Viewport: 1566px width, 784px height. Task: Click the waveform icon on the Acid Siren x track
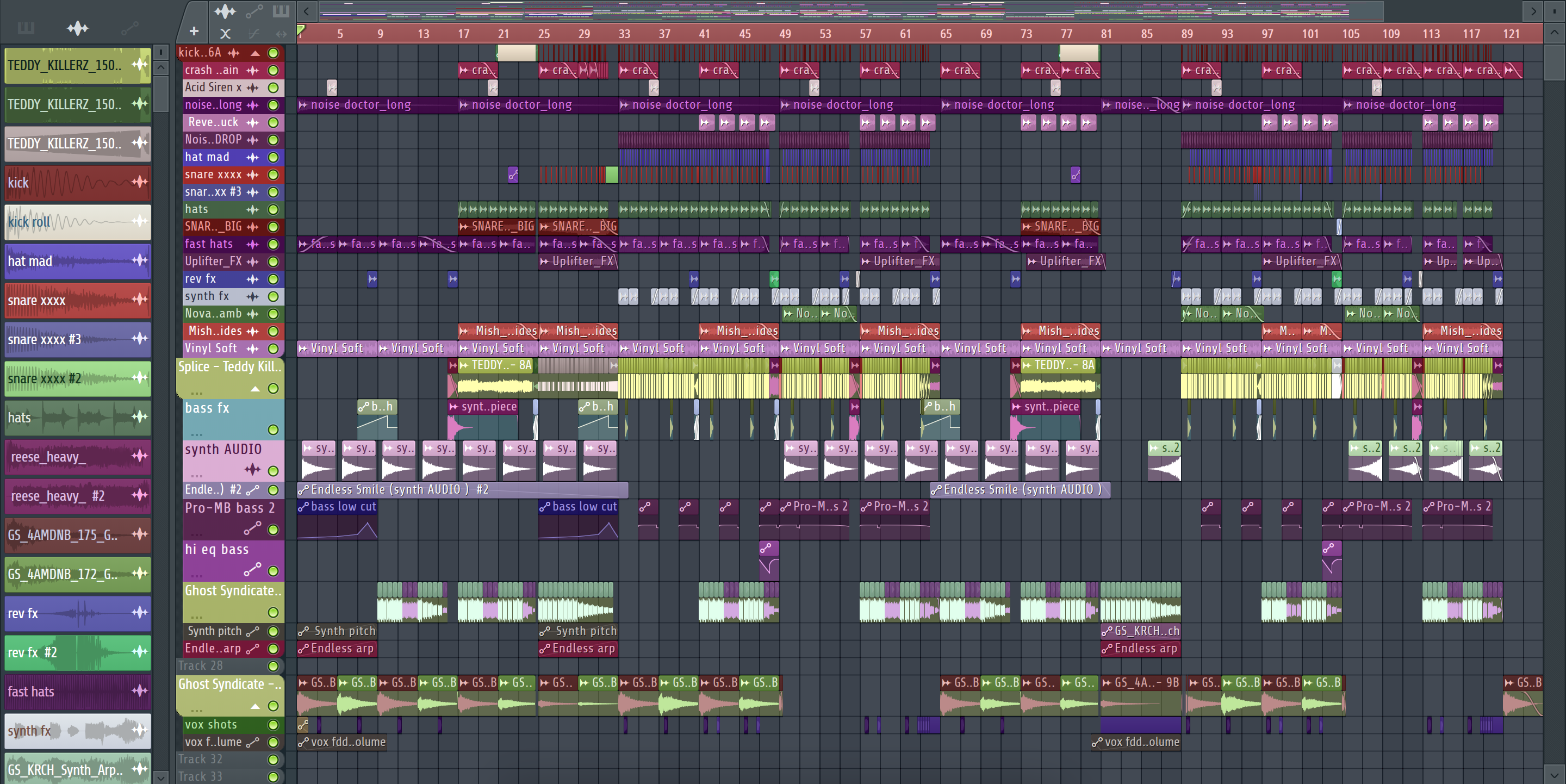[252, 88]
